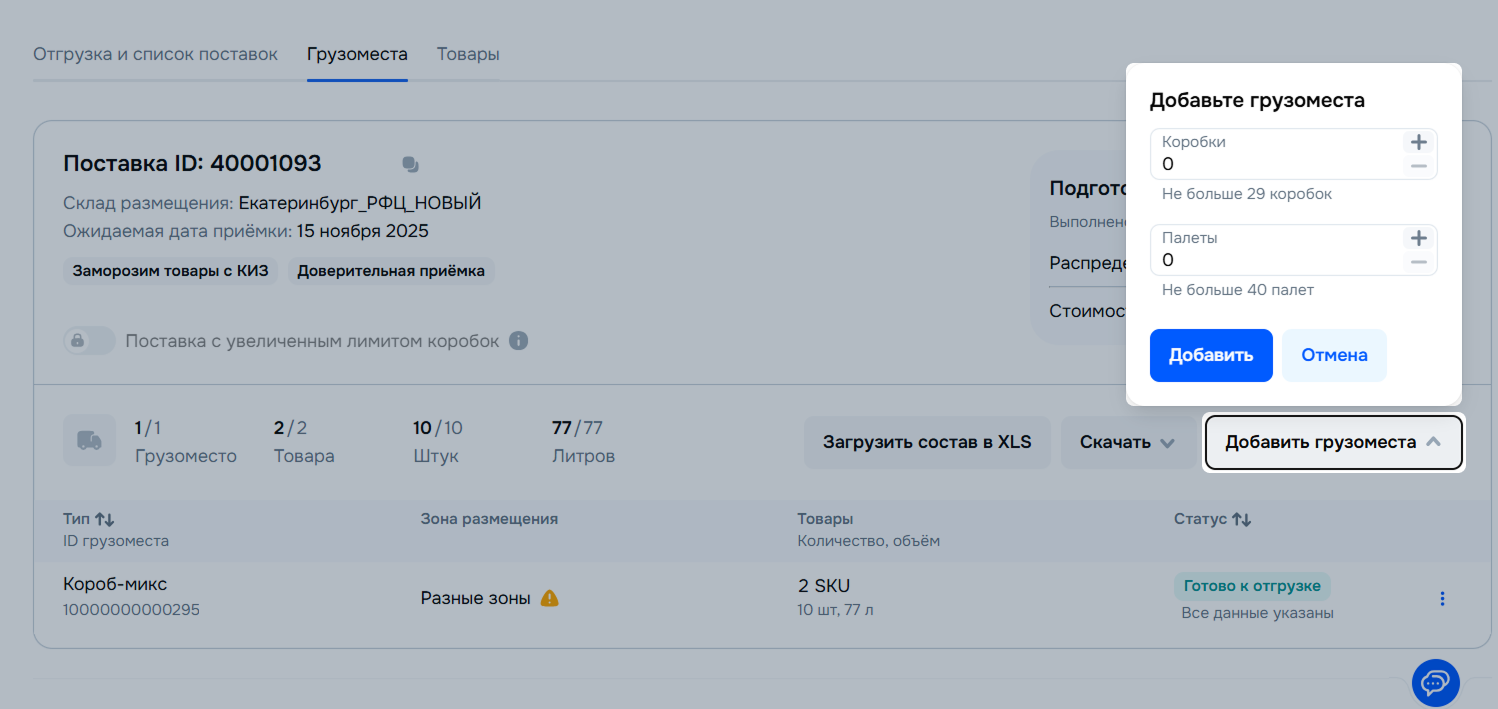Decrease Палеты count with minus
The height and width of the screenshot is (709, 1498).
point(1418,262)
